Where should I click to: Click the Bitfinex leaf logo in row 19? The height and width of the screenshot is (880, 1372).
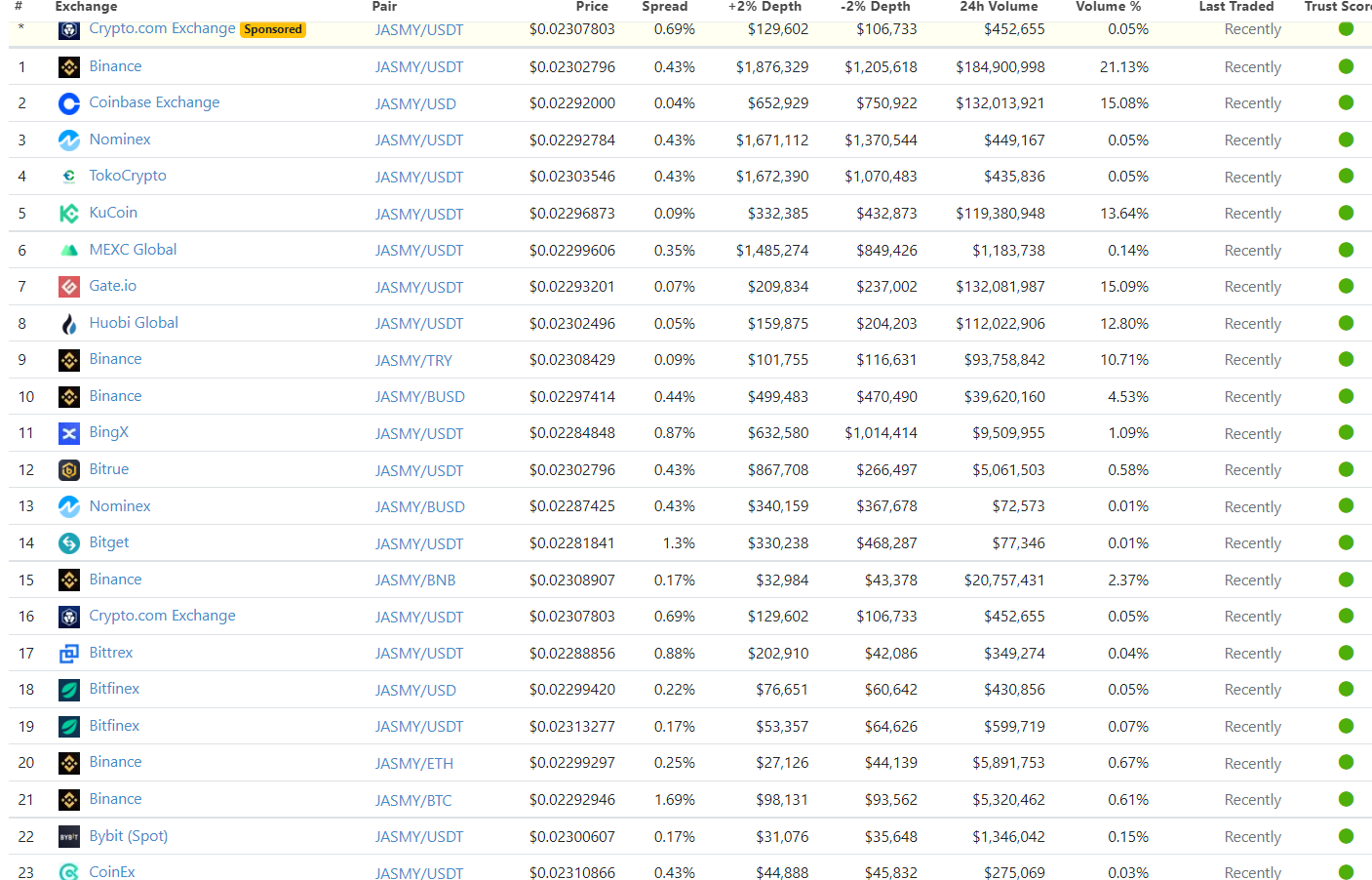pos(69,727)
